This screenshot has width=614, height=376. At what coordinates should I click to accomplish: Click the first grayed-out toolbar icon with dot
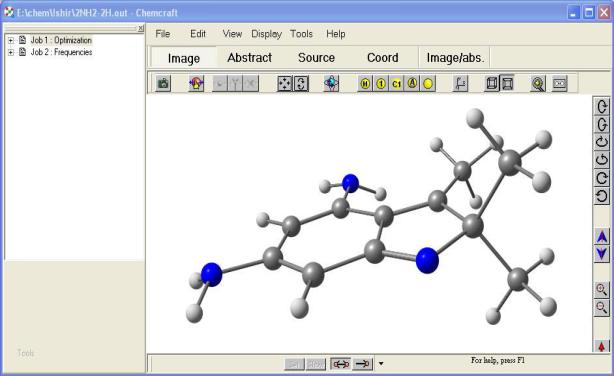(220, 83)
